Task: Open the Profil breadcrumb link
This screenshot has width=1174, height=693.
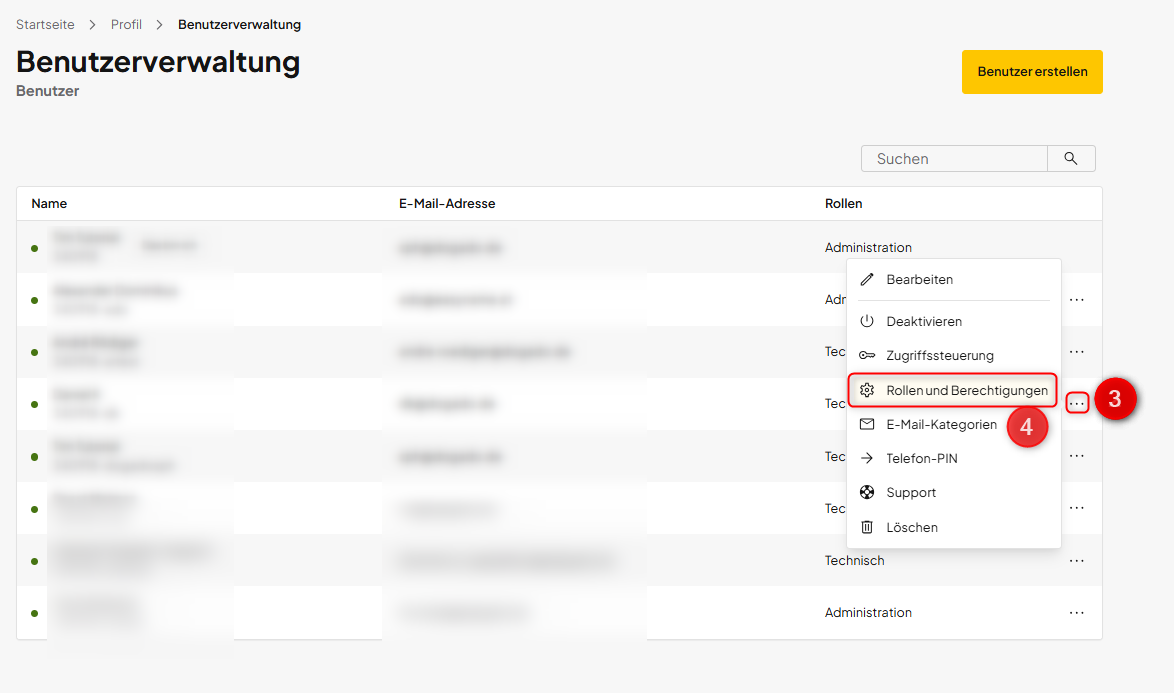Action: pyautogui.click(x=126, y=24)
